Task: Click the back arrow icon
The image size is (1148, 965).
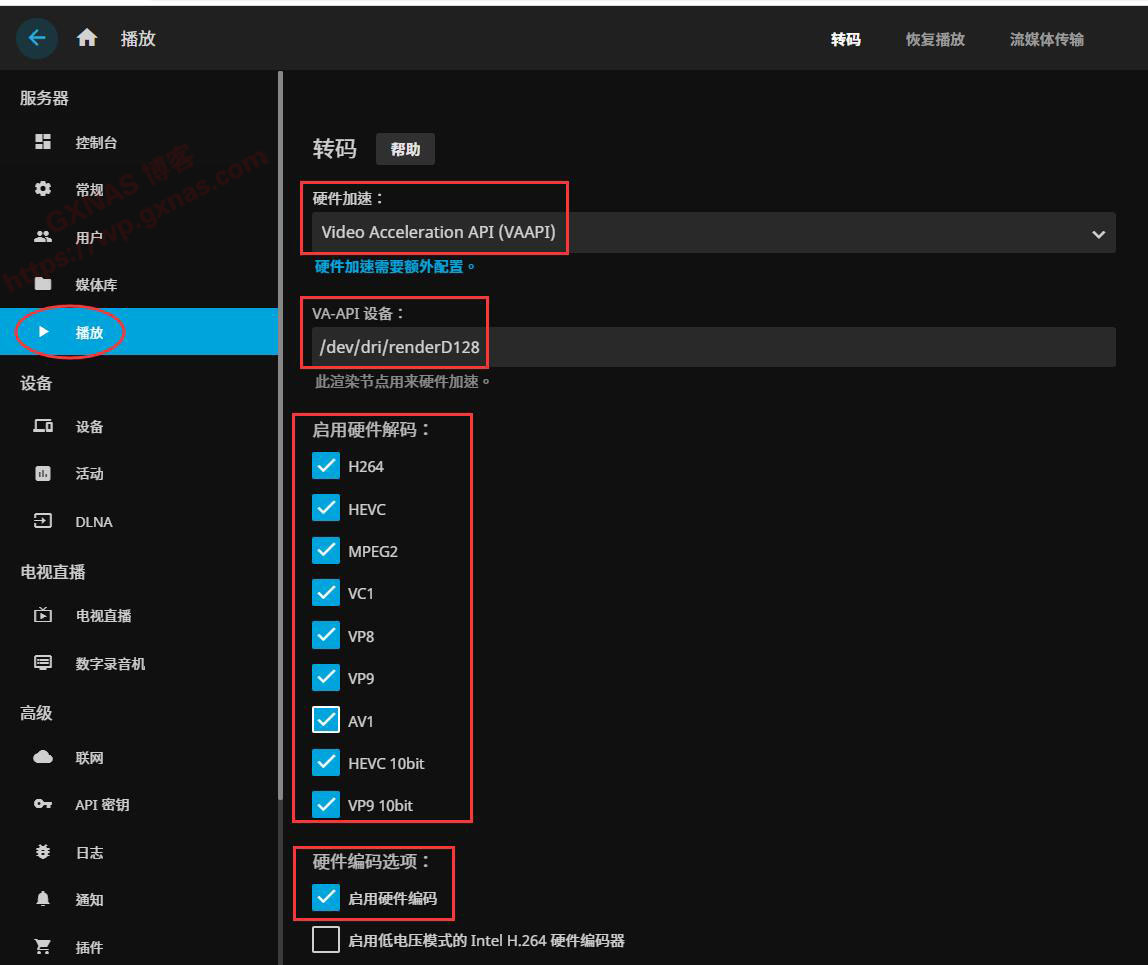Action: [37, 38]
